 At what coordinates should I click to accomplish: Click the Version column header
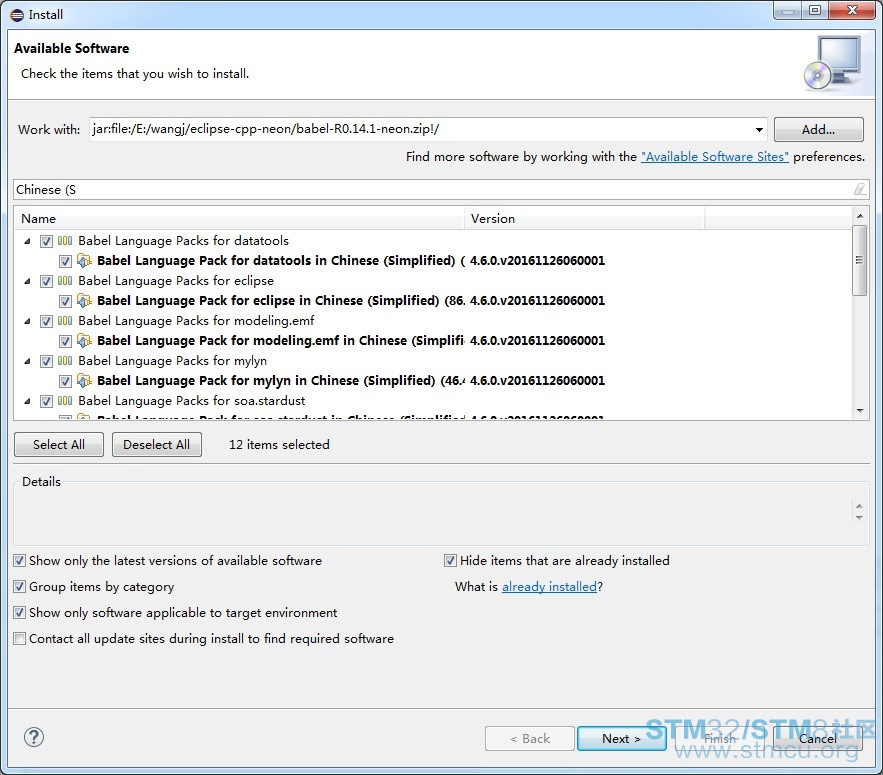point(585,219)
